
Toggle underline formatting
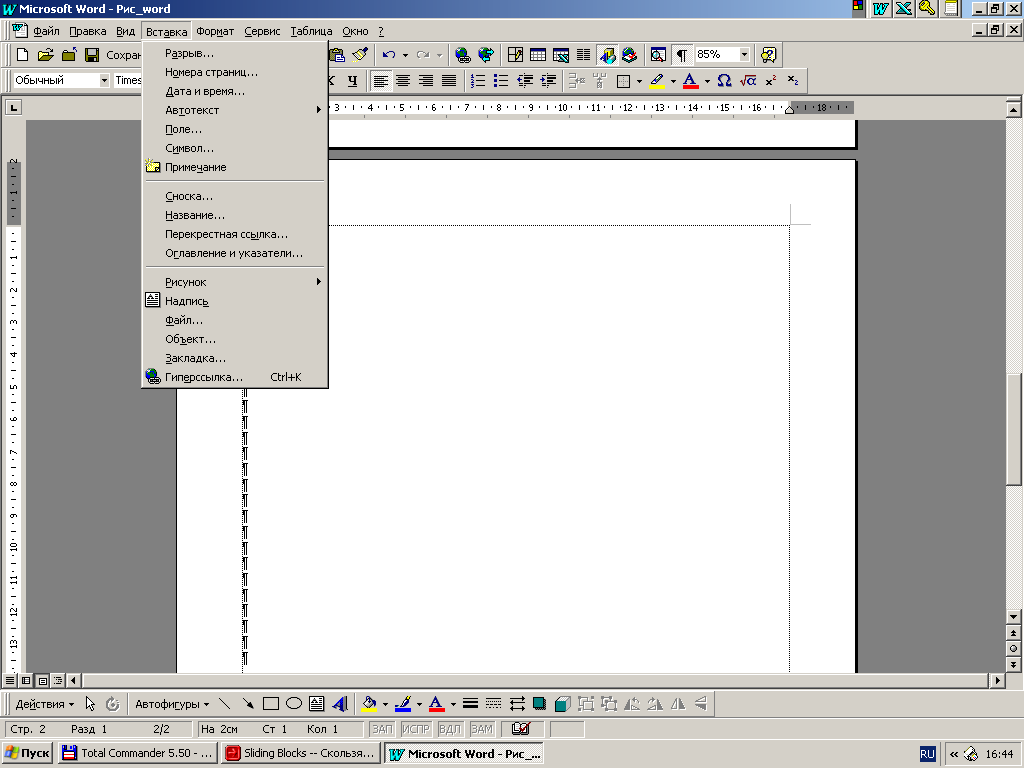tap(353, 80)
